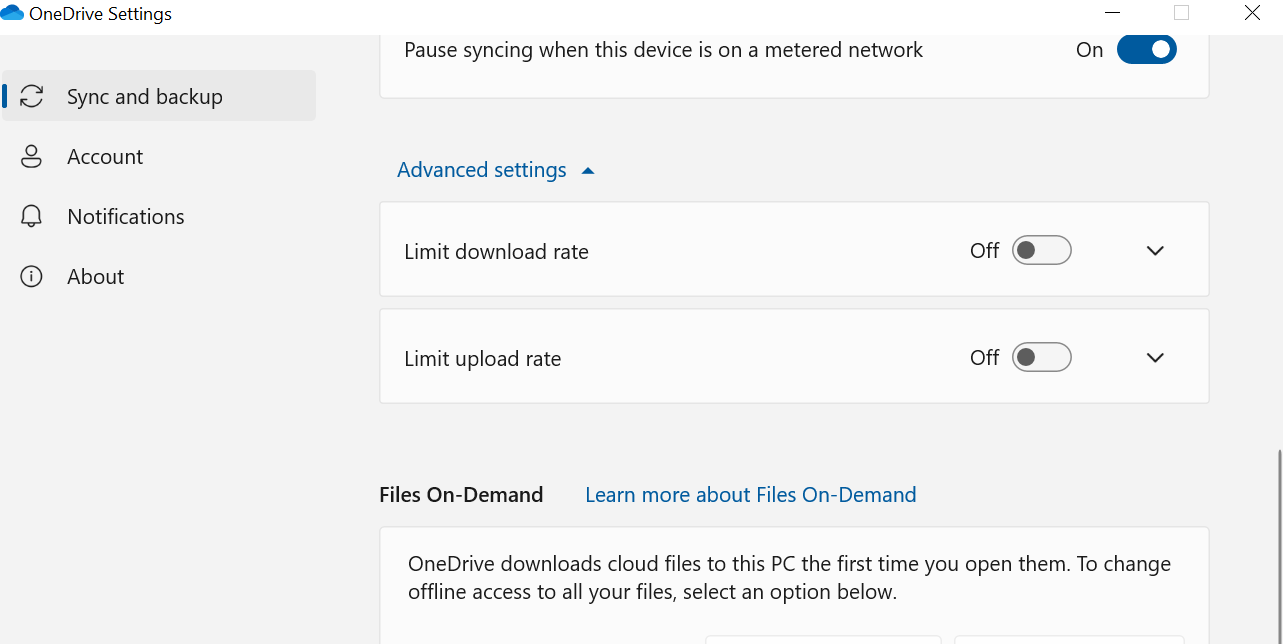Screen dimensions: 1283x644
Task: Click the blue accent bar marking the active section
Action: point(4,95)
